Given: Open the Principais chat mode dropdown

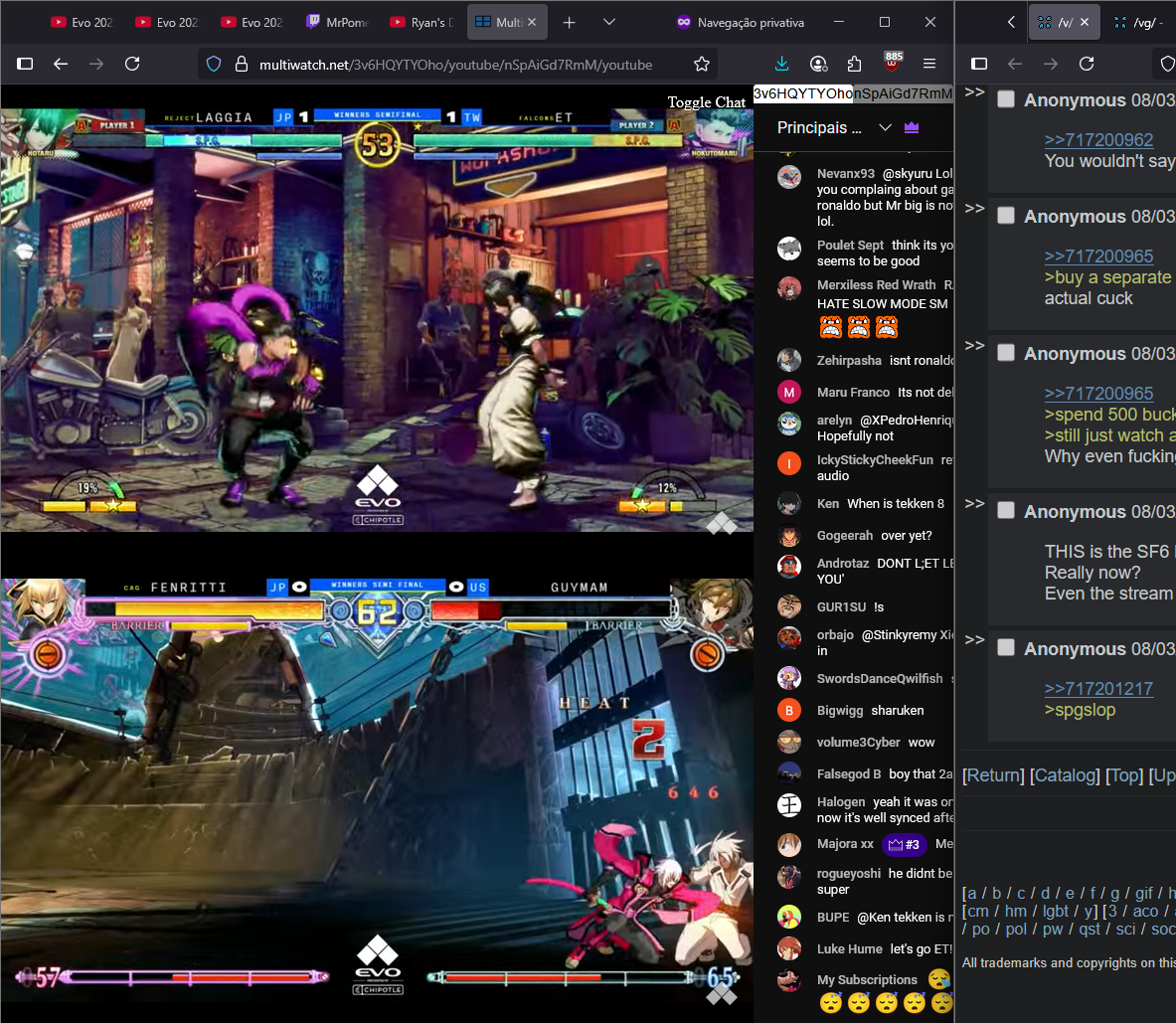Looking at the screenshot, I should [885, 127].
